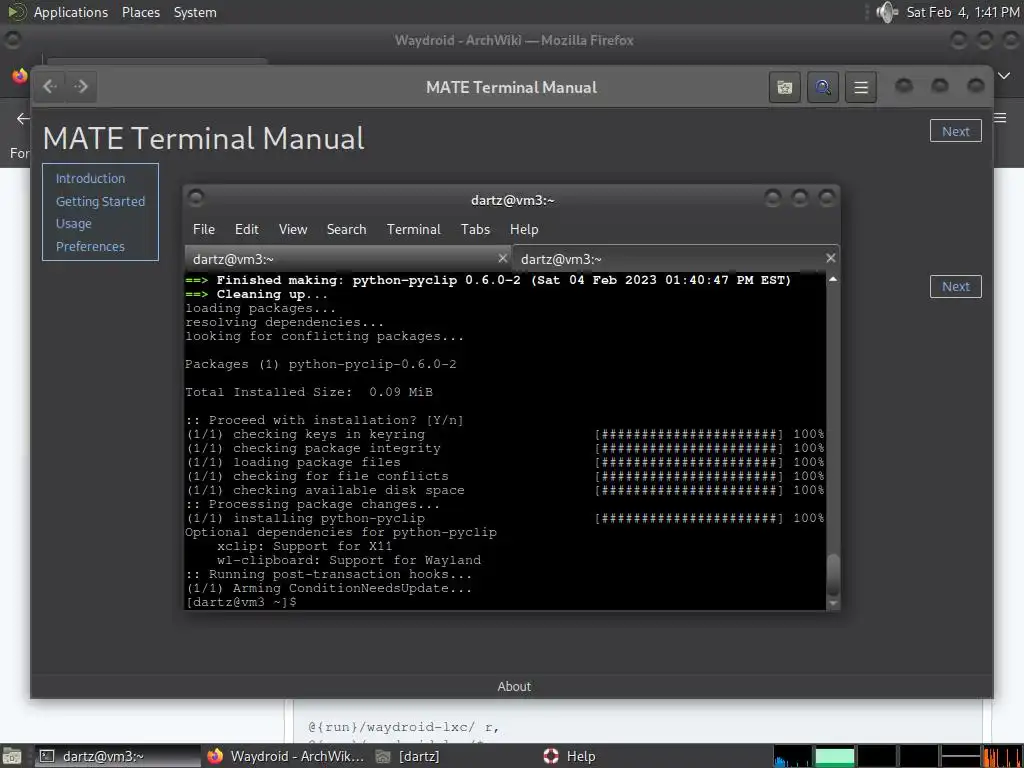Close the first terminal tab with its X
Viewport: 1024px width, 768px height.
502,259
